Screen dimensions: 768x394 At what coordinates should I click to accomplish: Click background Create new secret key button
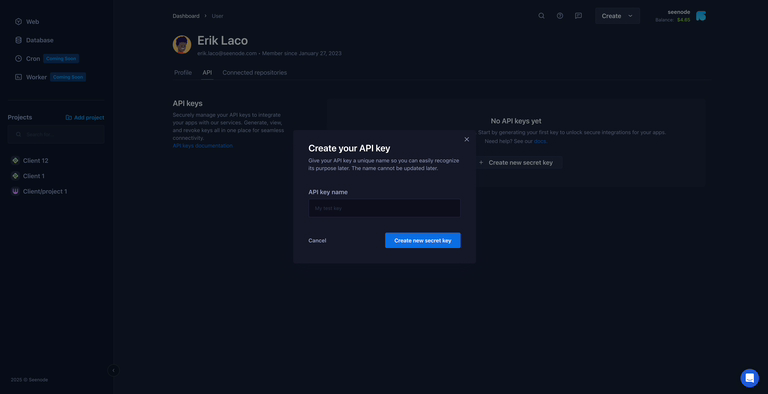point(519,163)
